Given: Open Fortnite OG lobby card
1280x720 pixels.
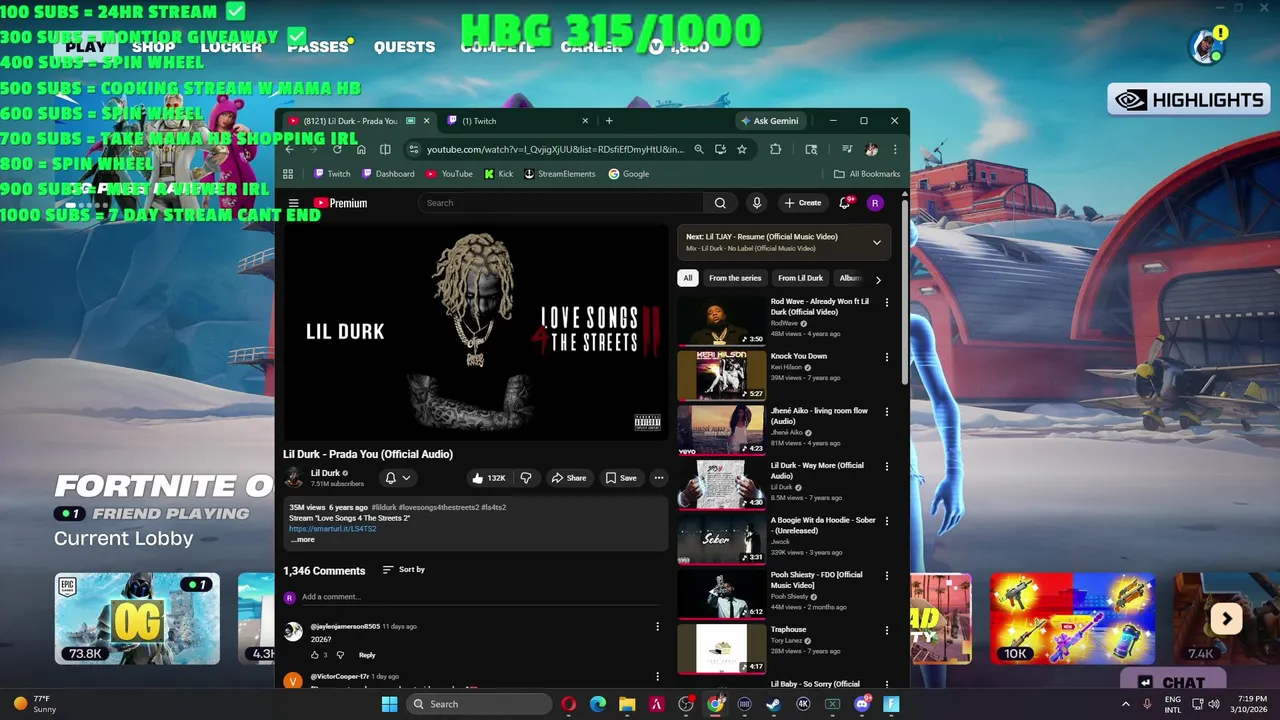Looking at the screenshot, I should tap(137, 619).
